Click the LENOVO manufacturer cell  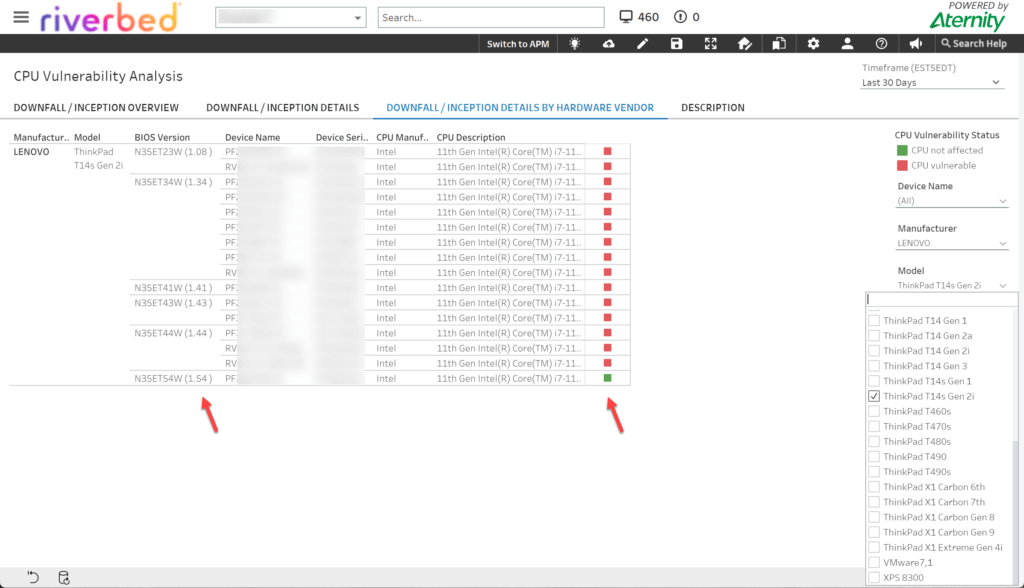click(x=31, y=152)
